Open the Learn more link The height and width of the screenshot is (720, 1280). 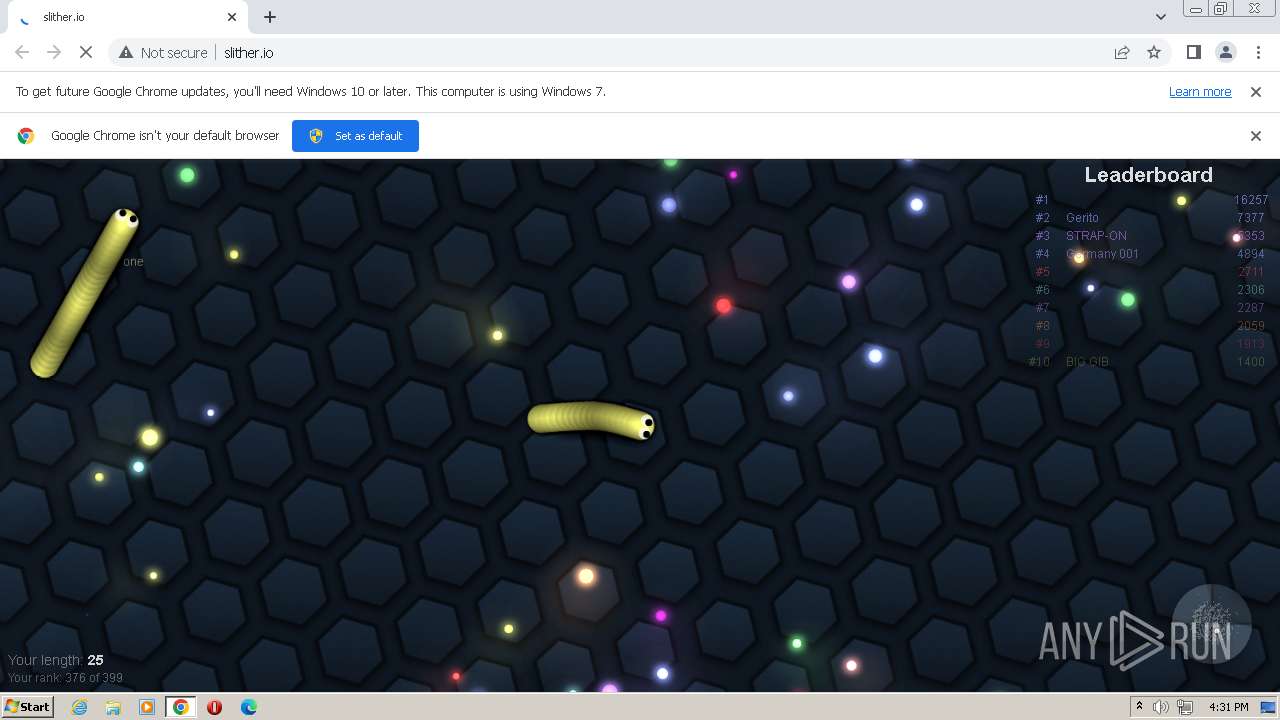coord(1200,91)
